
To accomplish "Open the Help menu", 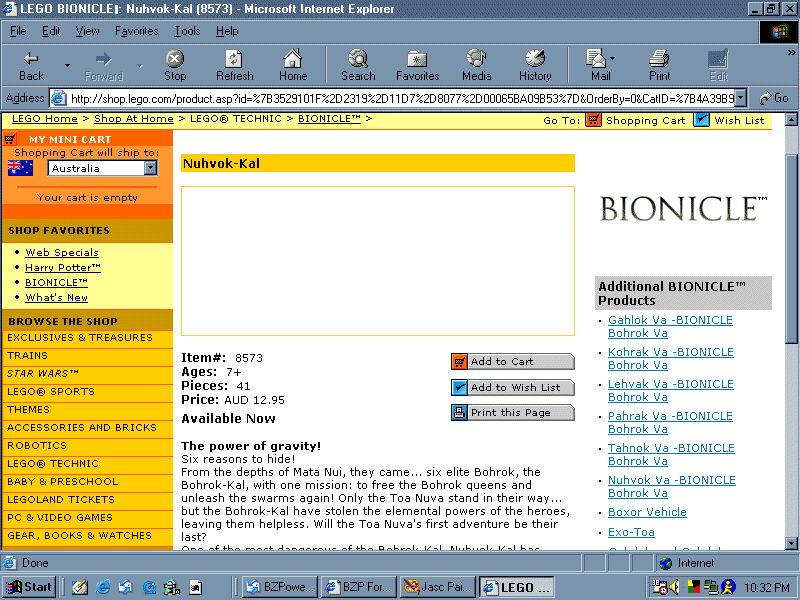I will 227,31.
